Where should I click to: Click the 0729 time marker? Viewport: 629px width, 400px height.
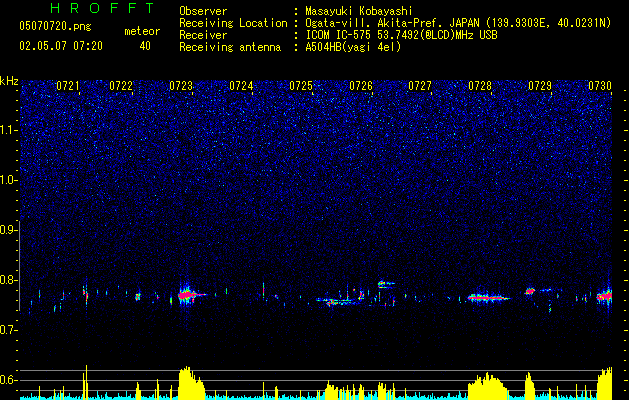click(540, 85)
